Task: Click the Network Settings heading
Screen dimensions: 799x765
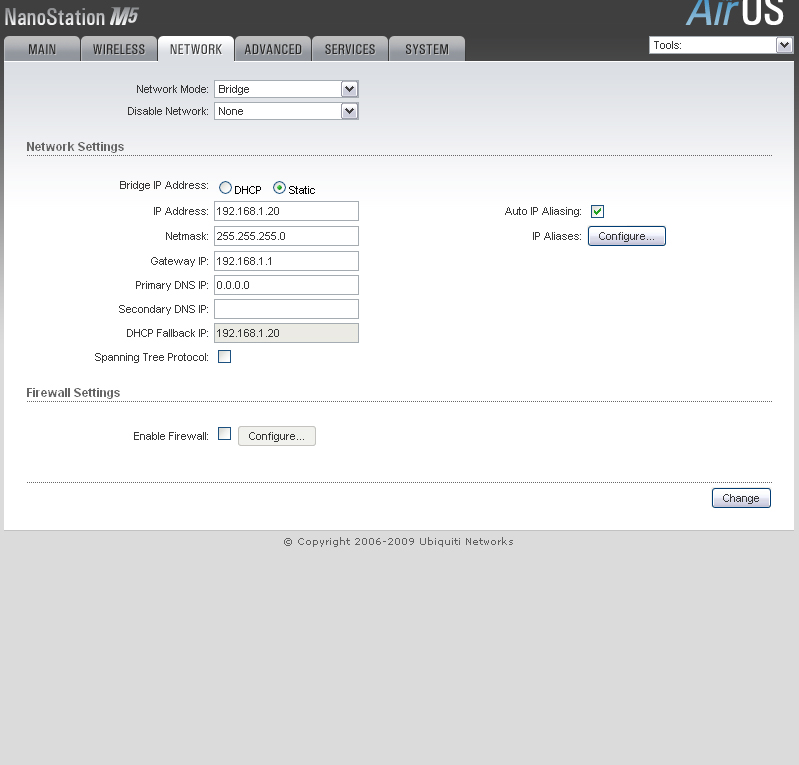Action: point(75,147)
